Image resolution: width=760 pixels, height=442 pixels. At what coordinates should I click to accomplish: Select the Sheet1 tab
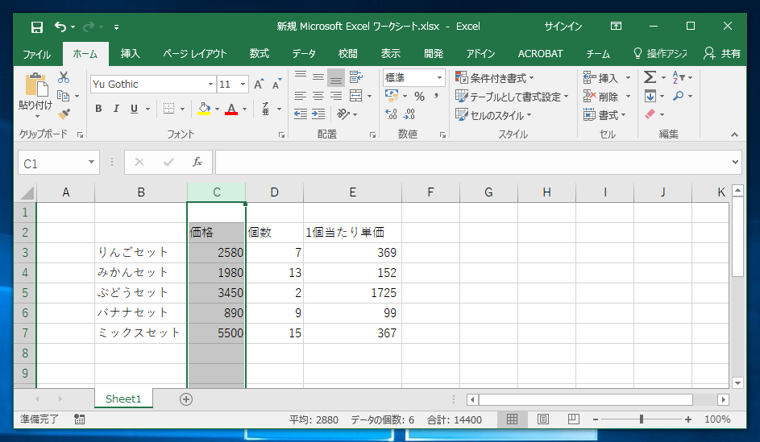pyautogui.click(x=123, y=399)
